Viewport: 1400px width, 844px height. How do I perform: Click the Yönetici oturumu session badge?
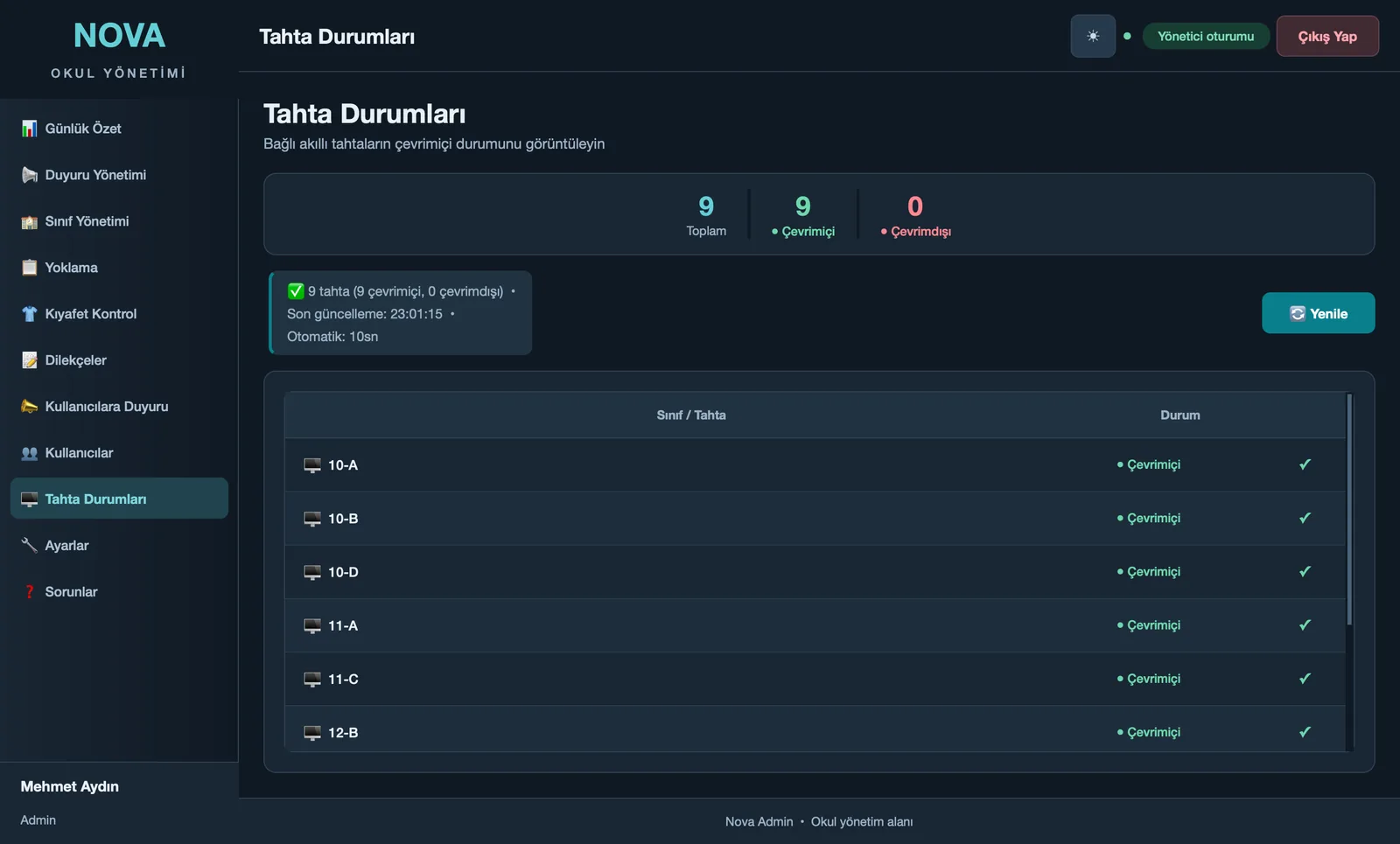1206,36
